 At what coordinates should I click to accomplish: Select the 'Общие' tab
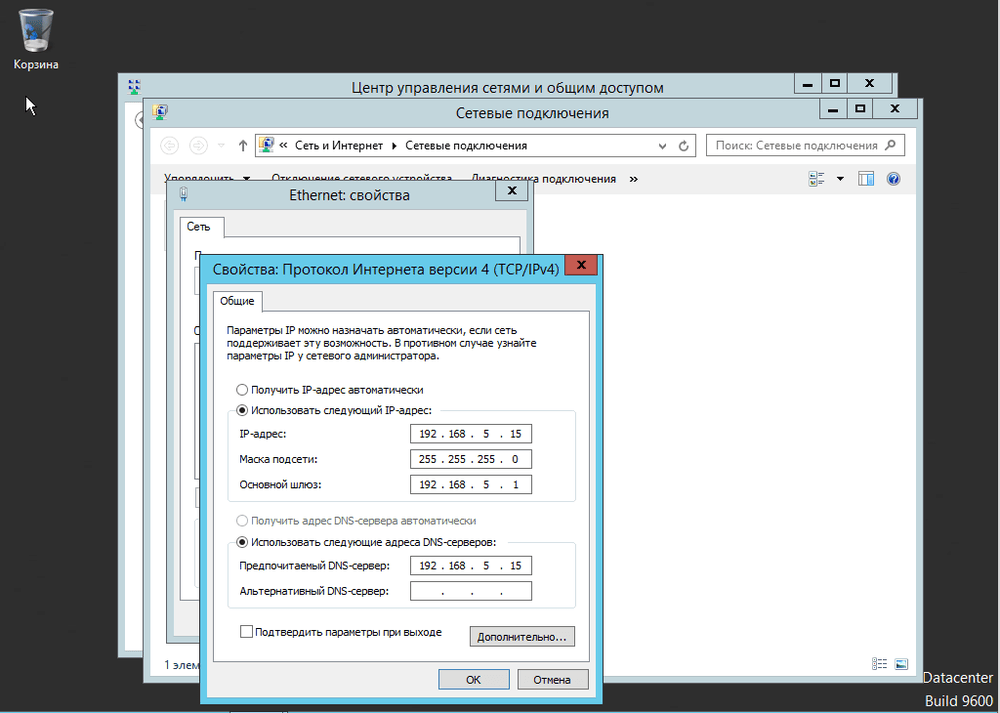click(x=237, y=301)
